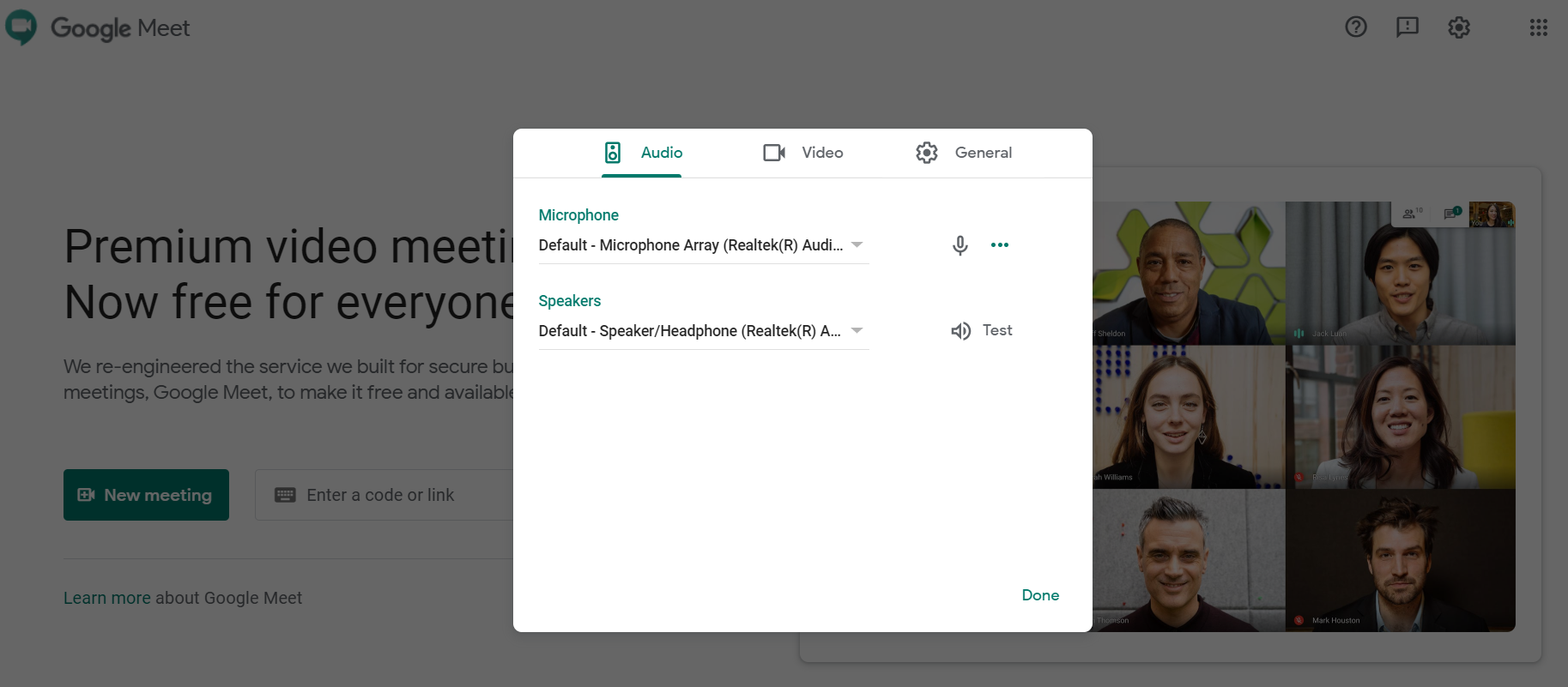This screenshot has width=1568, height=687.
Task: Click the Test speakers button
Action: click(x=982, y=331)
